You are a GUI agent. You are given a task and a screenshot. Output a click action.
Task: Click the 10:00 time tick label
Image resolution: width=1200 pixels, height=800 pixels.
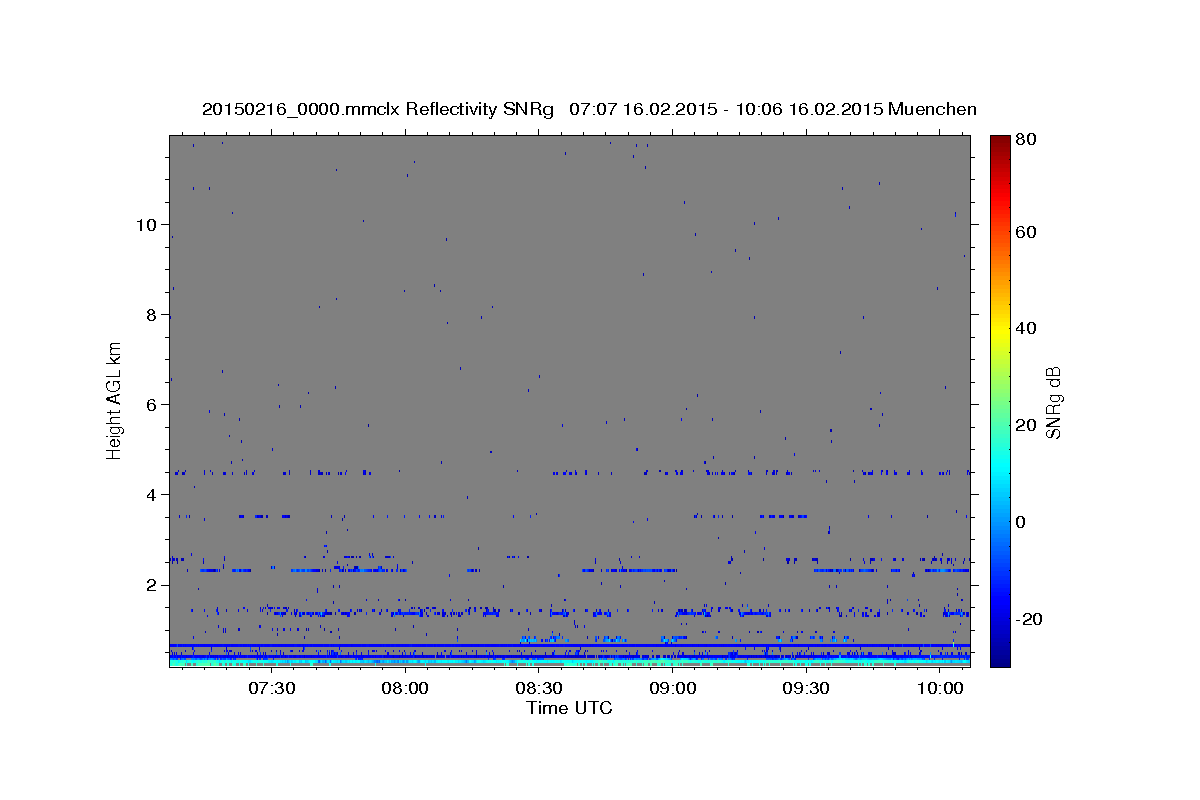(940, 688)
